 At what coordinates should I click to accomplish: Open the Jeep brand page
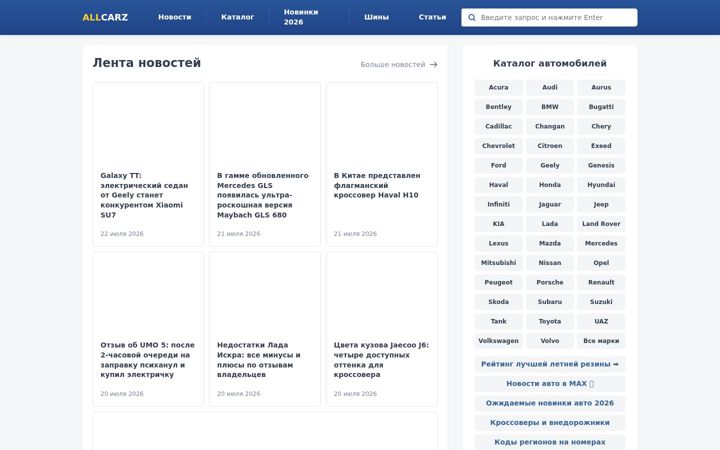tap(601, 204)
